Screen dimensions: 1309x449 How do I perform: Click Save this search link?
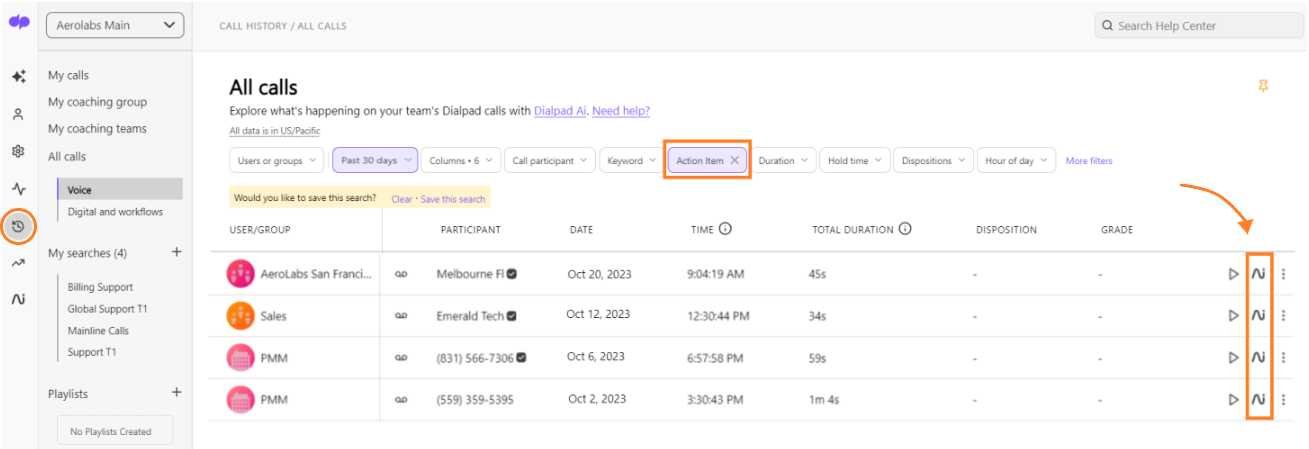453,199
